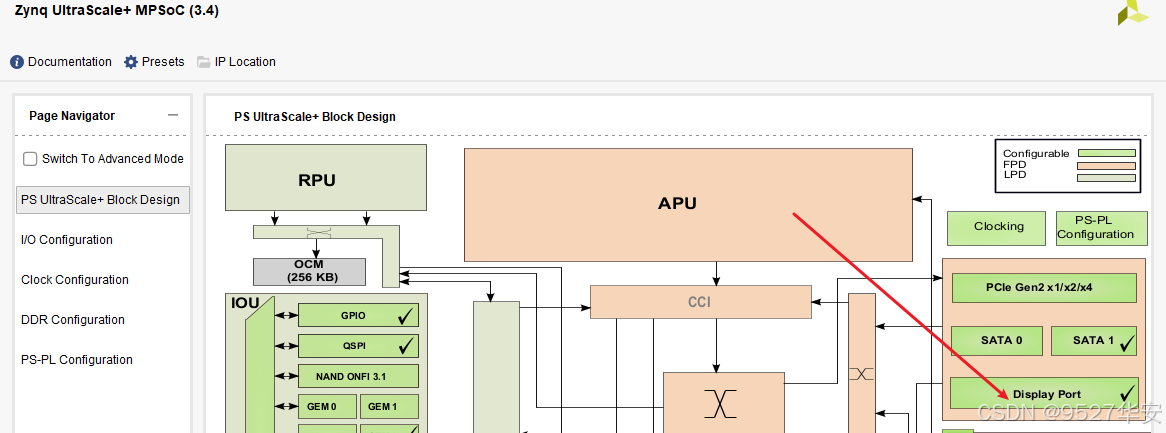The width and height of the screenshot is (1166, 433).
Task: Select the GEM 0 block
Action: [x=326, y=406]
